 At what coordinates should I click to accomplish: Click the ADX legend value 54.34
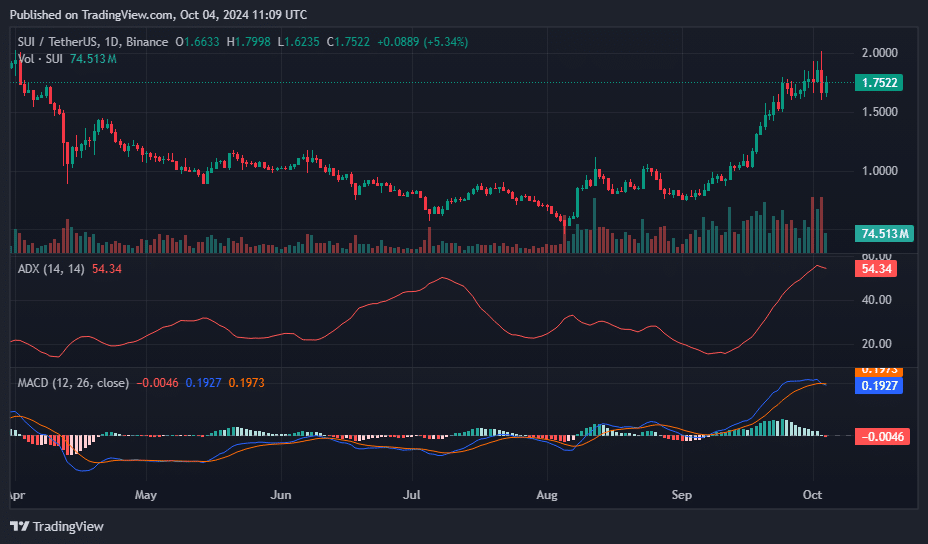click(x=107, y=269)
